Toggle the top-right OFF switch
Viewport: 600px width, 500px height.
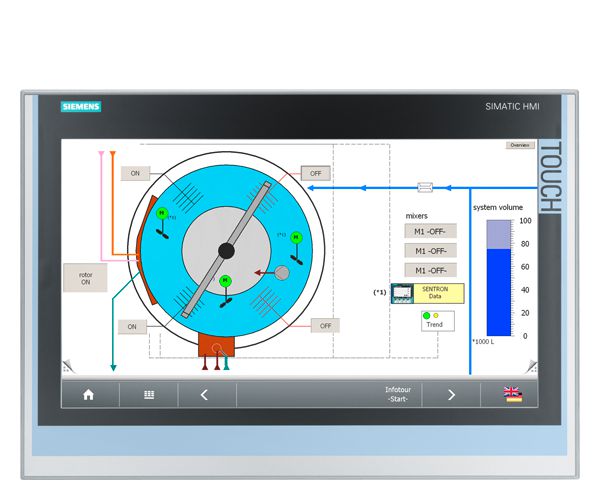tap(315, 173)
